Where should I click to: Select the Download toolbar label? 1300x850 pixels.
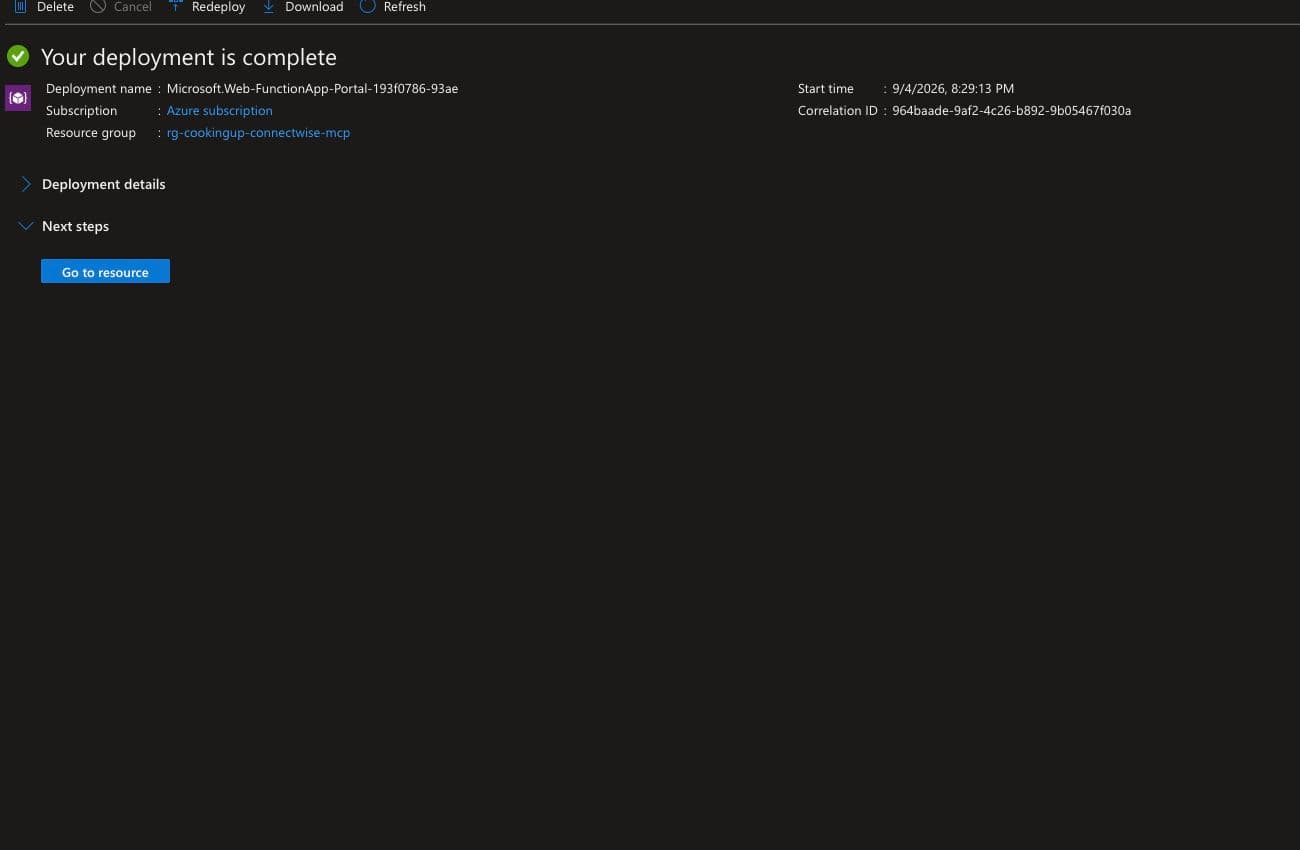click(x=314, y=7)
